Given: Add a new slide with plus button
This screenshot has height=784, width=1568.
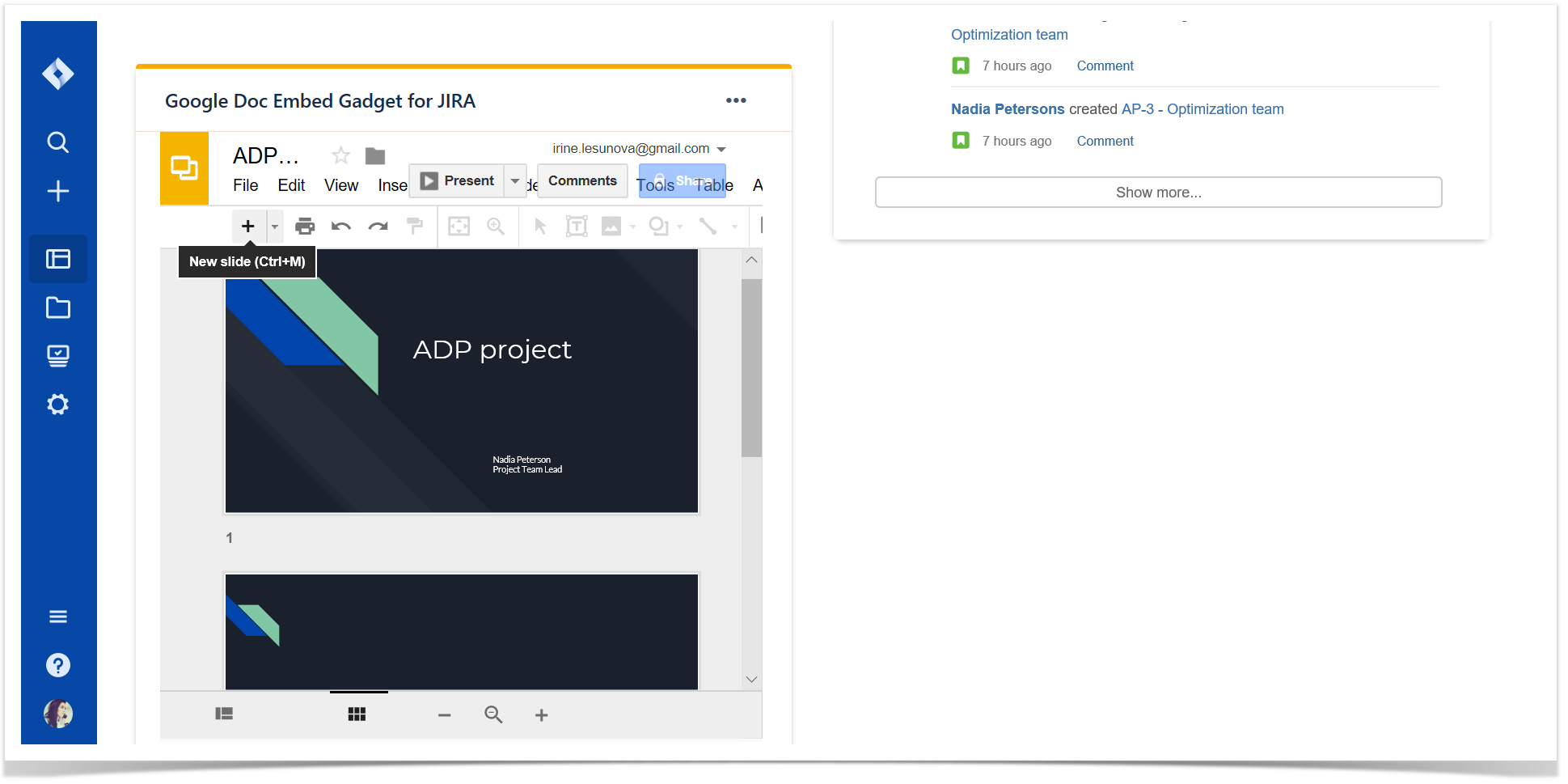Looking at the screenshot, I should 248,227.
